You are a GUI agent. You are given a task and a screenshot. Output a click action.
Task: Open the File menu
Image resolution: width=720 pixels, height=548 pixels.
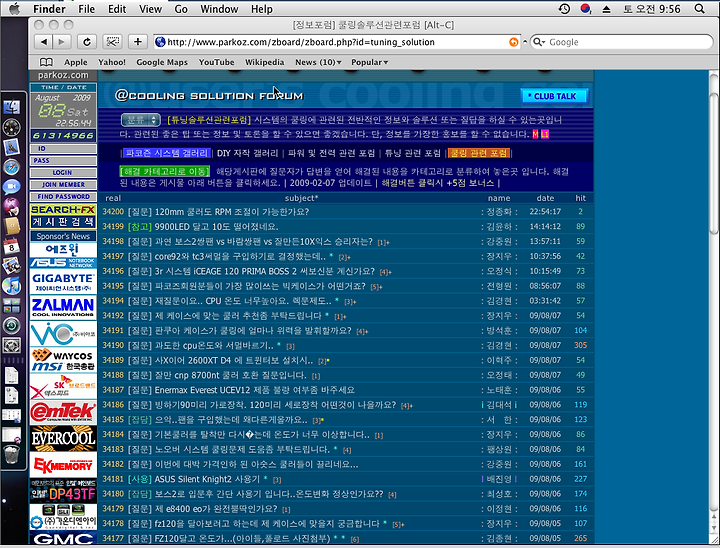pyautogui.click(x=86, y=9)
